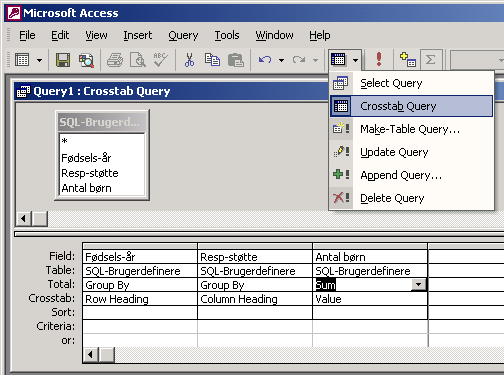Screen dimensions: 504x375
Task: Click the Undo arrow icon
Action: click(265, 60)
